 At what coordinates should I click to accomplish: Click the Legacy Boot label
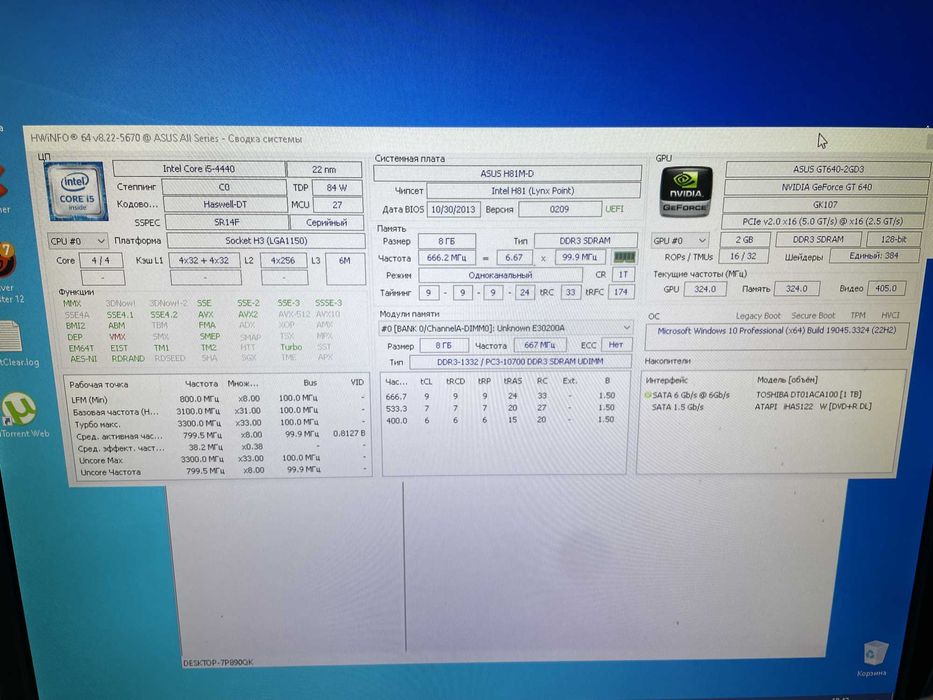click(757, 316)
